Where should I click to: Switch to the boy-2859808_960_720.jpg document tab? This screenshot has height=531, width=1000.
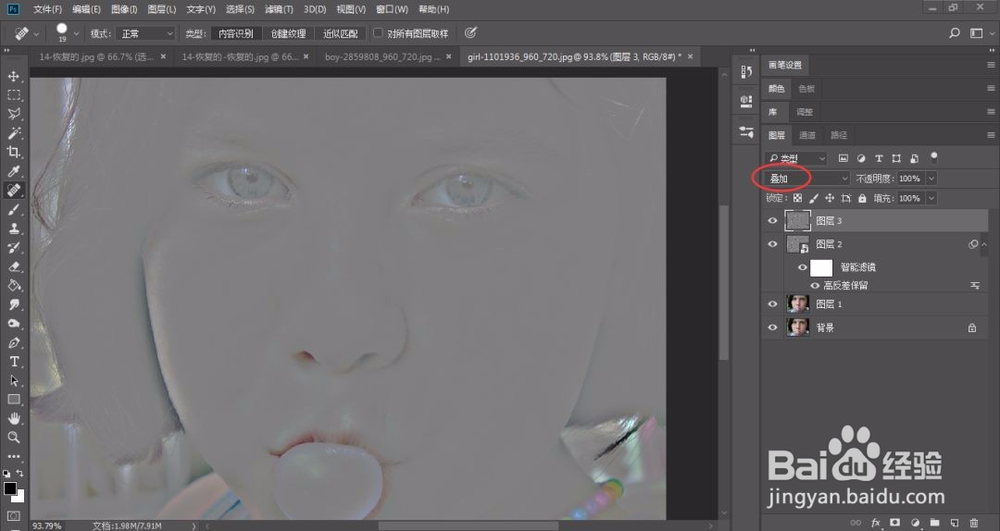(382, 57)
